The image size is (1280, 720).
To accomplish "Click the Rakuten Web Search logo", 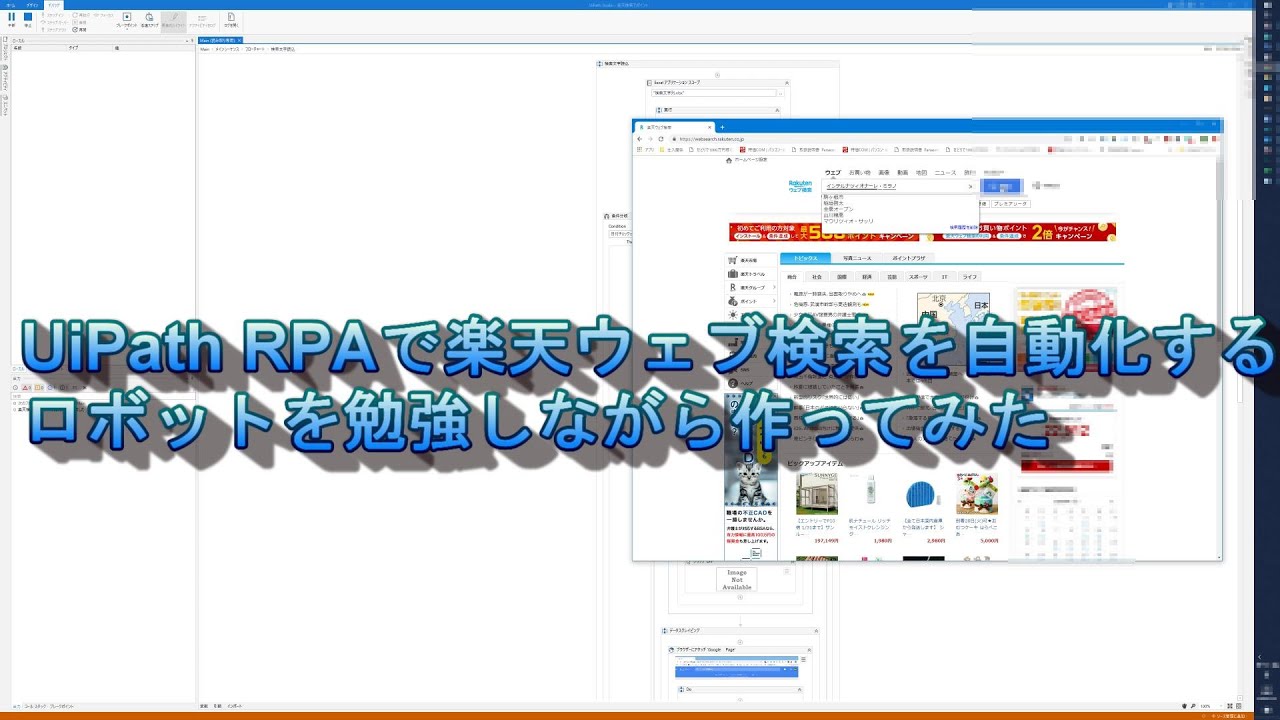I will point(801,186).
